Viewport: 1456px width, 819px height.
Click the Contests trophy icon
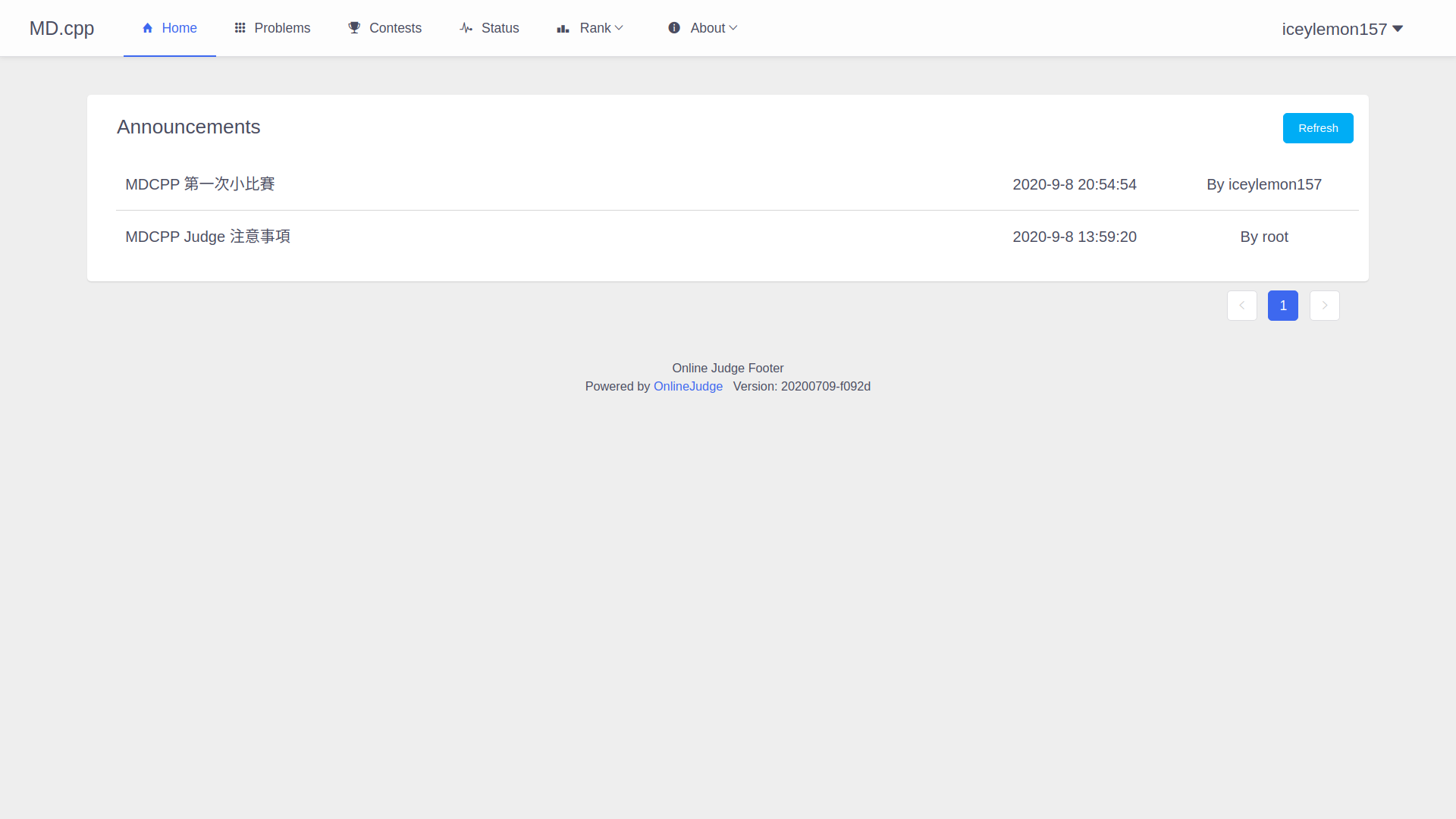[354, 28]
